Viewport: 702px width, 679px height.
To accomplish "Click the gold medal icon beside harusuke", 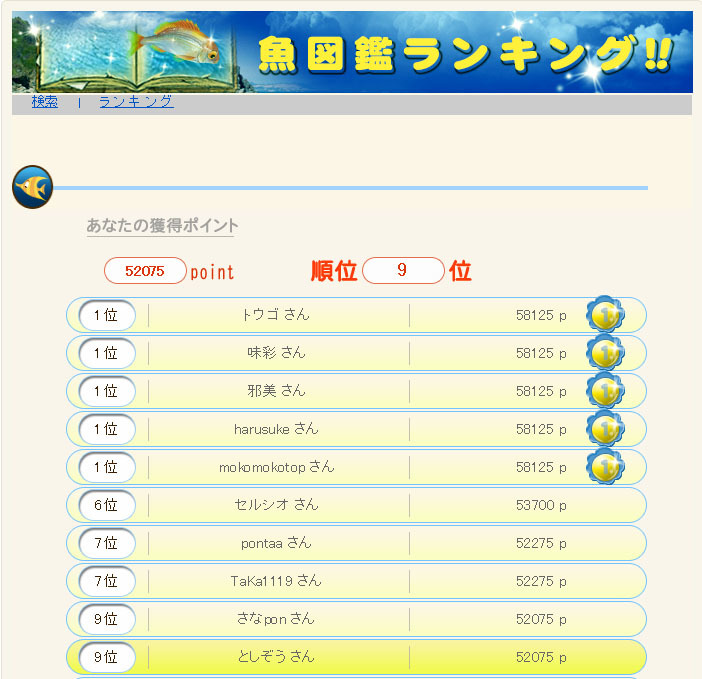I will tap(604, 429).
